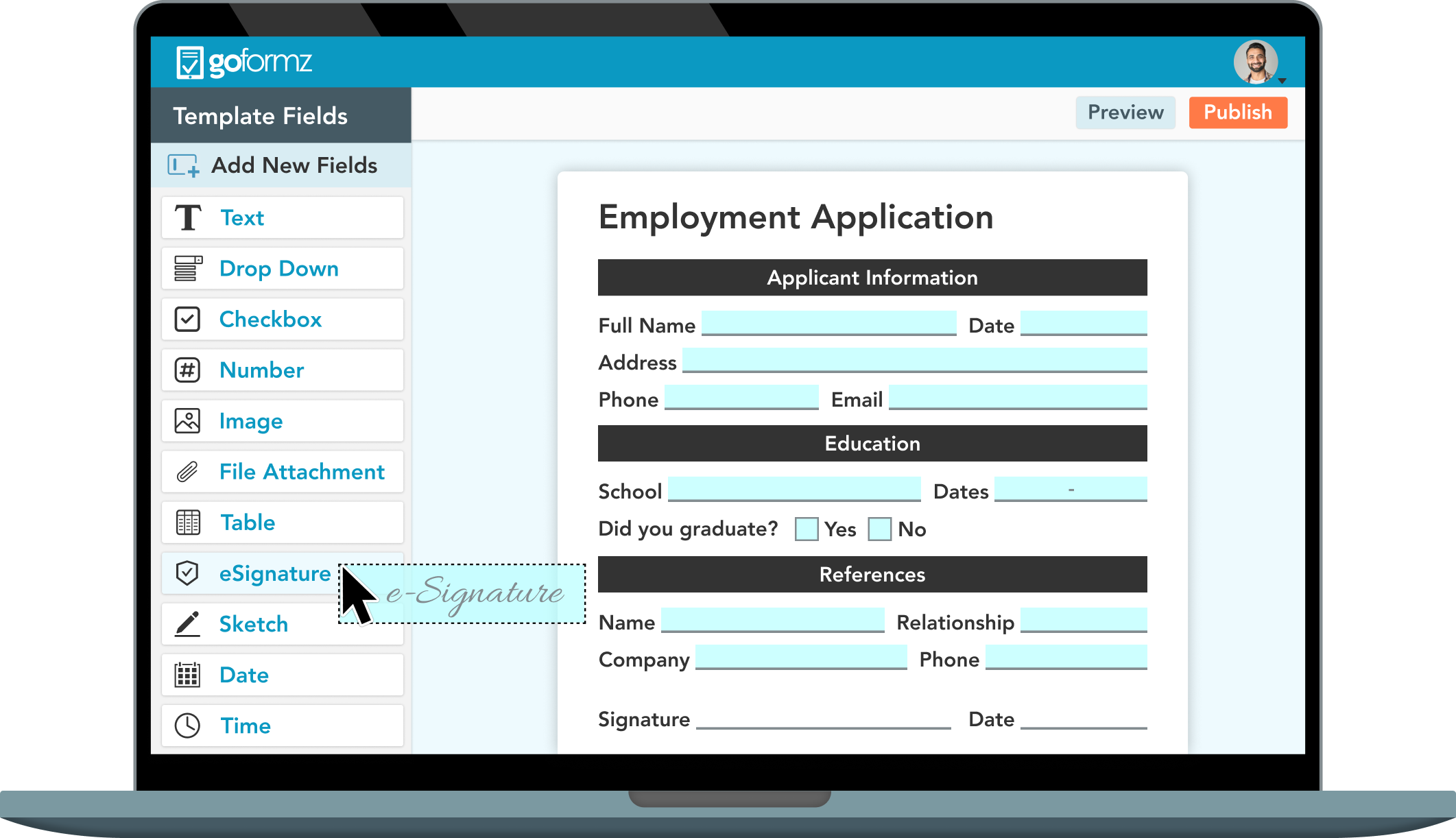Preview the Employment Application form
This screenshot has width=1456, height=838.
coord(1125,112)
